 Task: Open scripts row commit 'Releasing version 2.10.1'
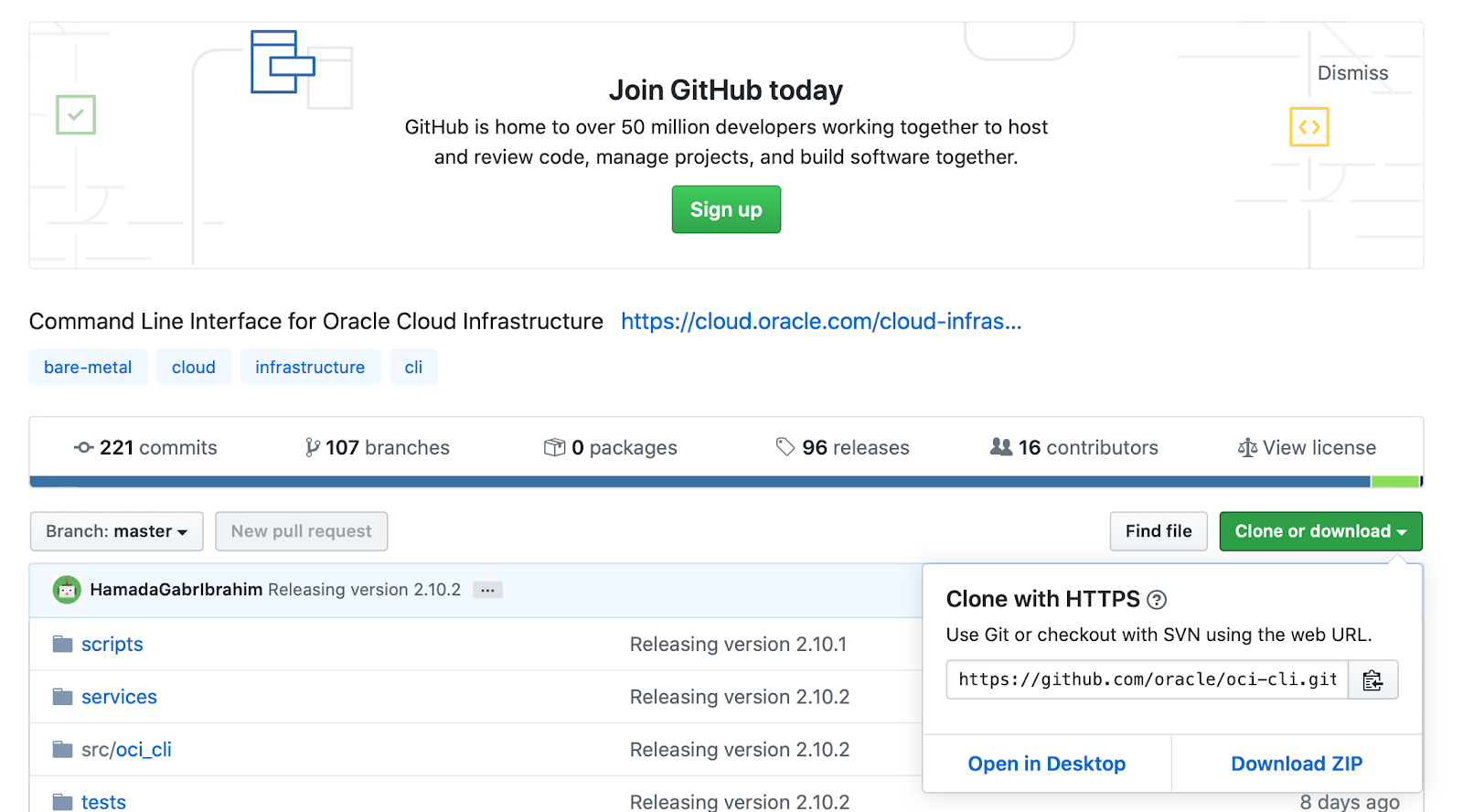coord(738,644)
